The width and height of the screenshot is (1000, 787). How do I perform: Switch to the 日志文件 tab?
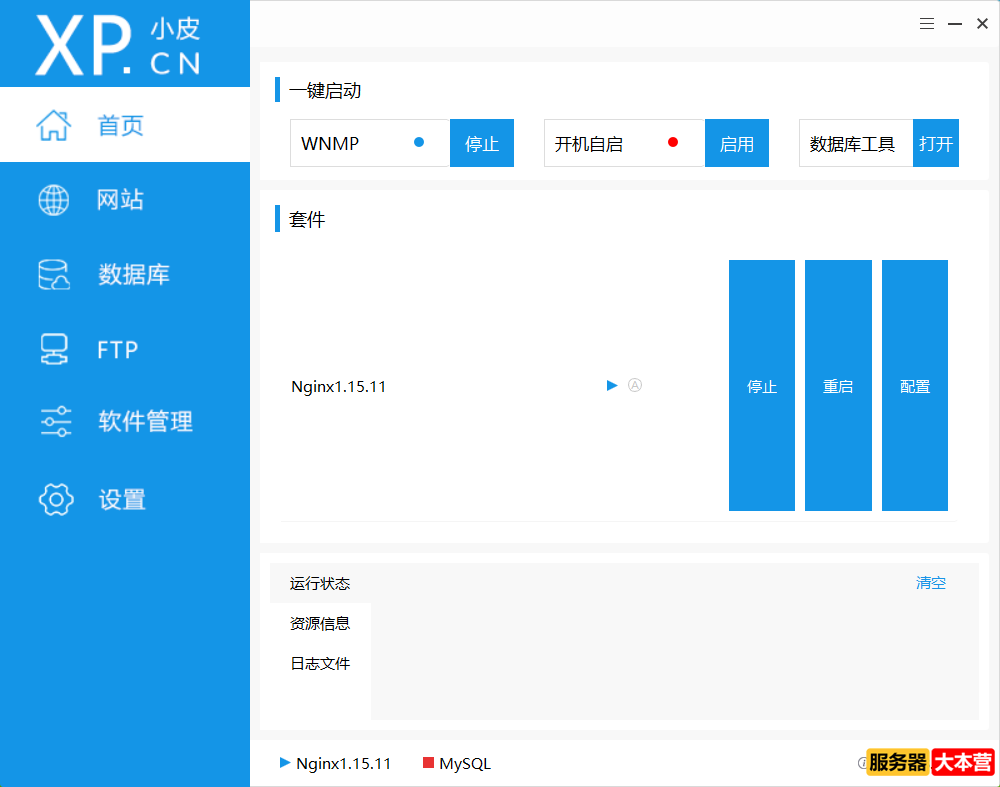coord(319,662)
